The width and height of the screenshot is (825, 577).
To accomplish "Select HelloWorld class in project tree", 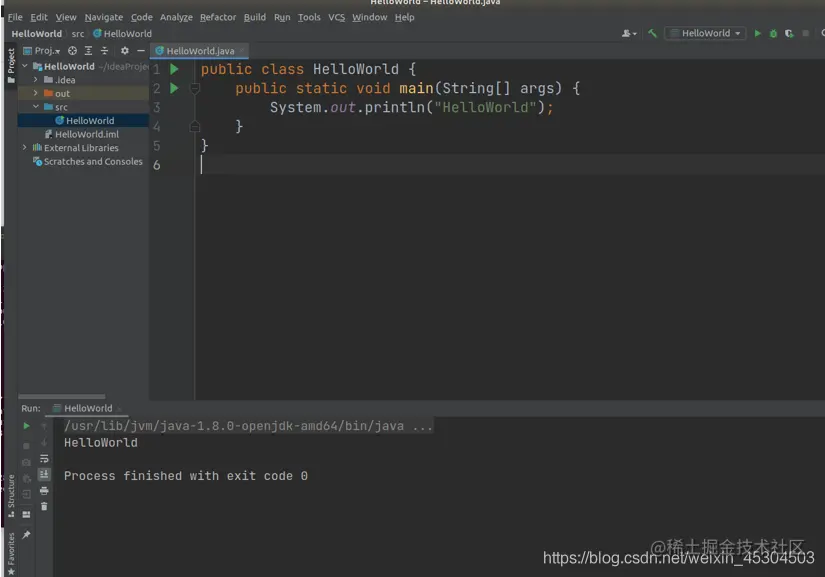I will (x=84, y=120).
